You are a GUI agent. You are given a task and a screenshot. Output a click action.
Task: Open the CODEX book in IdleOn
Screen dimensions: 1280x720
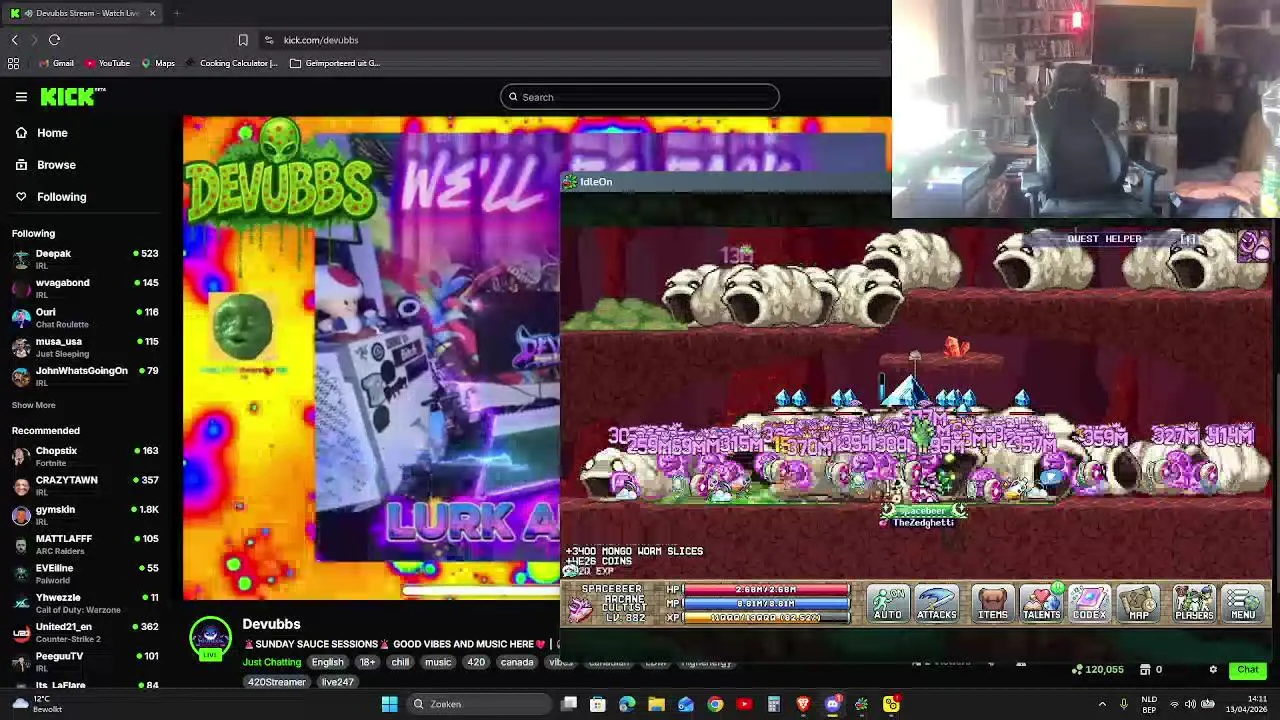pos(1089,603)
